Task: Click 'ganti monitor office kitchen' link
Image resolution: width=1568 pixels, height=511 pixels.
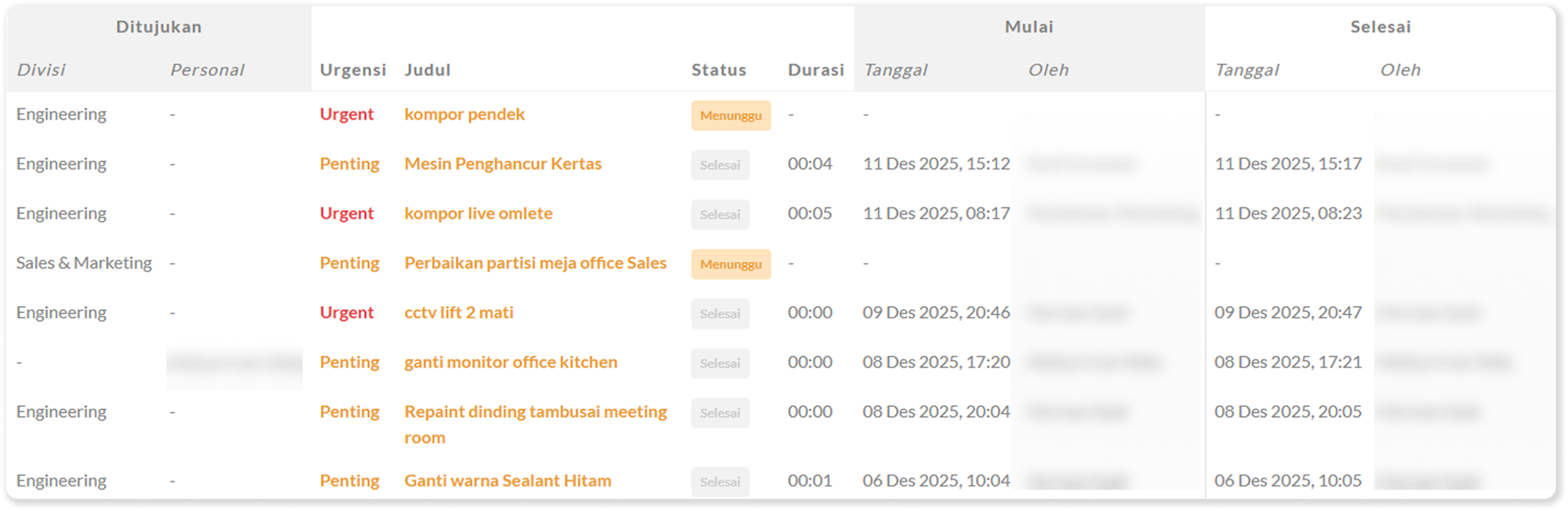Action: [x=510, y=362]
